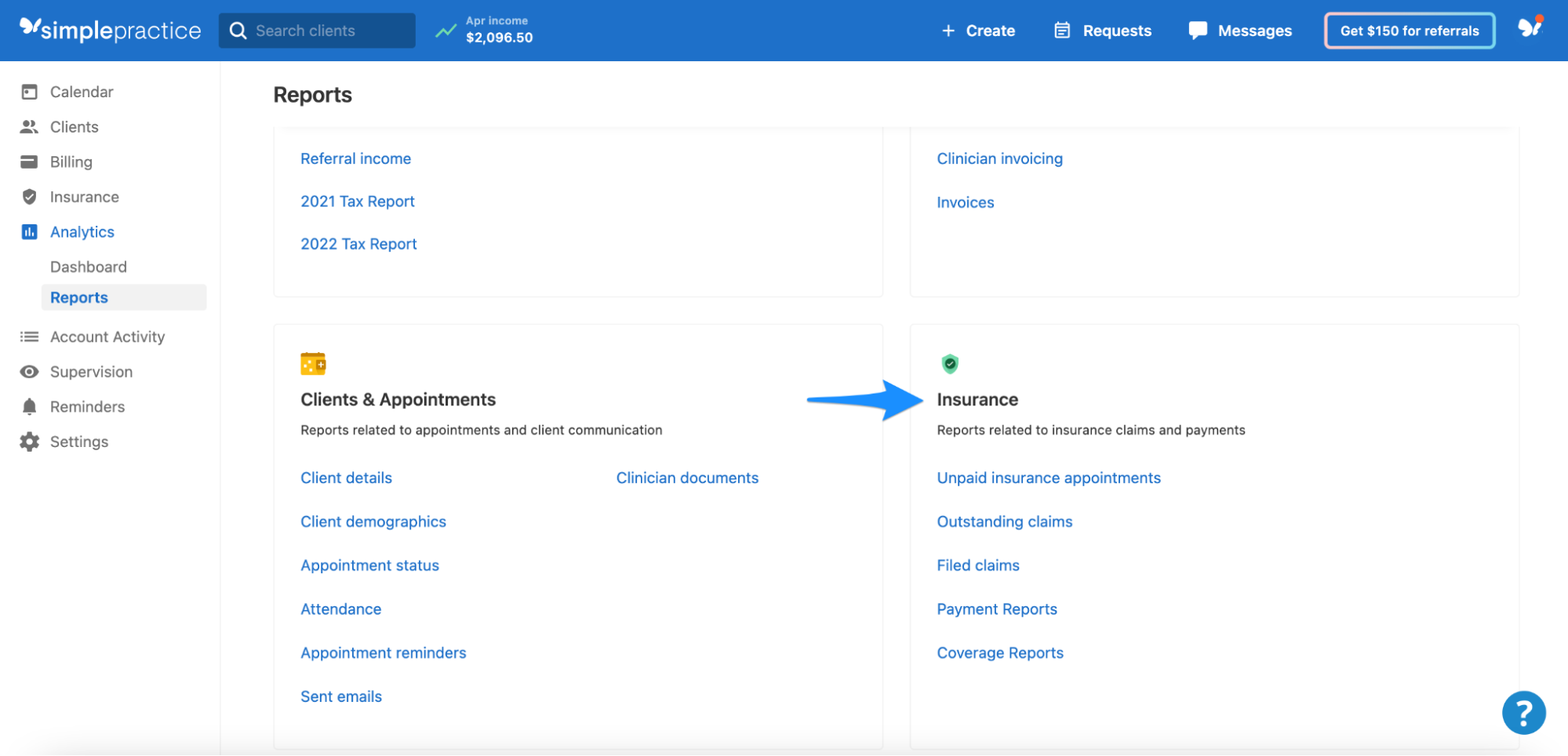
Task: Click the Supervision eye icon
Action: coord(29,371)
